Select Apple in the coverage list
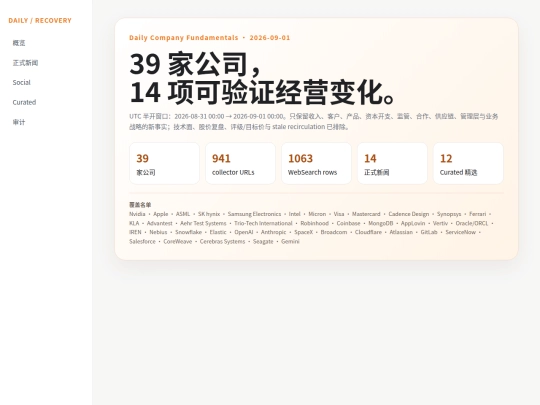Screen dimensions: 540x405 click(160, 214)
